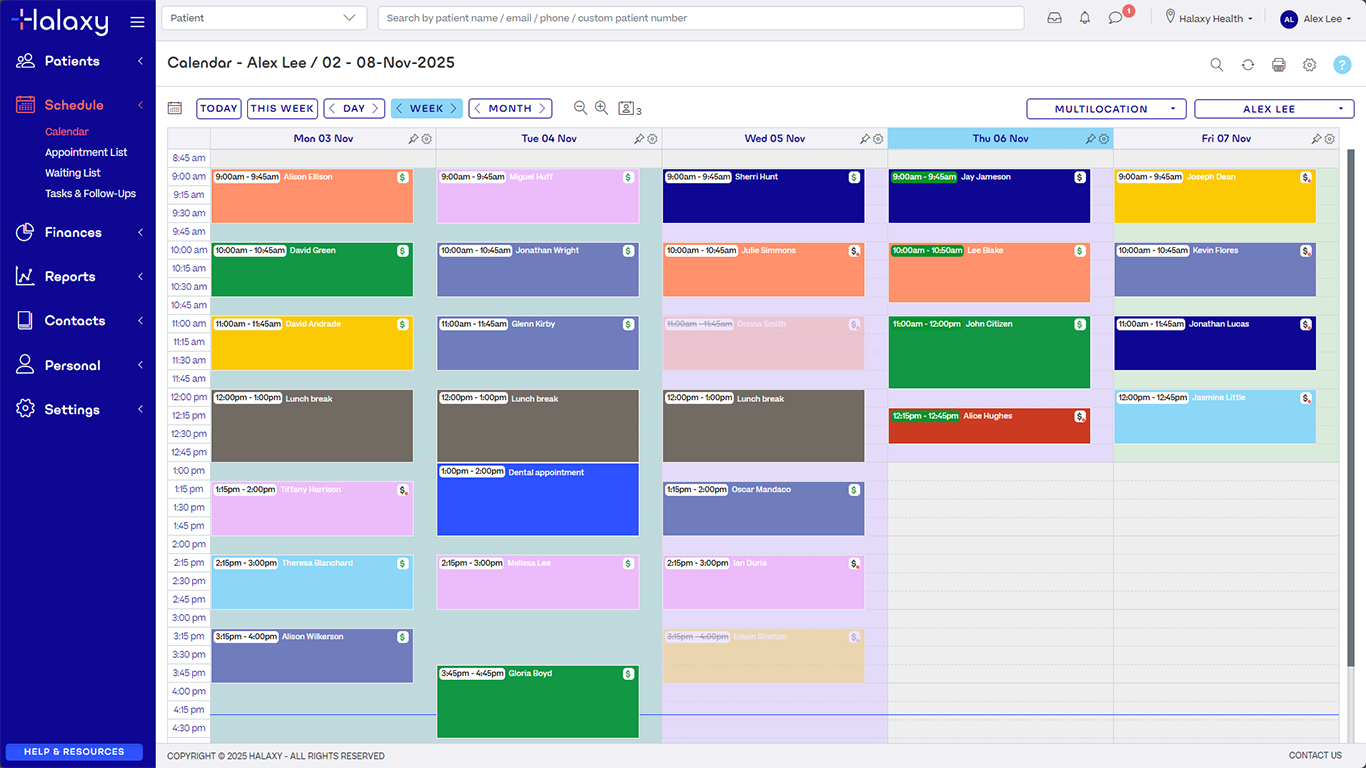Viewport: 1366px width, 768px height.
Task: Open the David Green 10:00am appointment
Action: click(312, 270)
